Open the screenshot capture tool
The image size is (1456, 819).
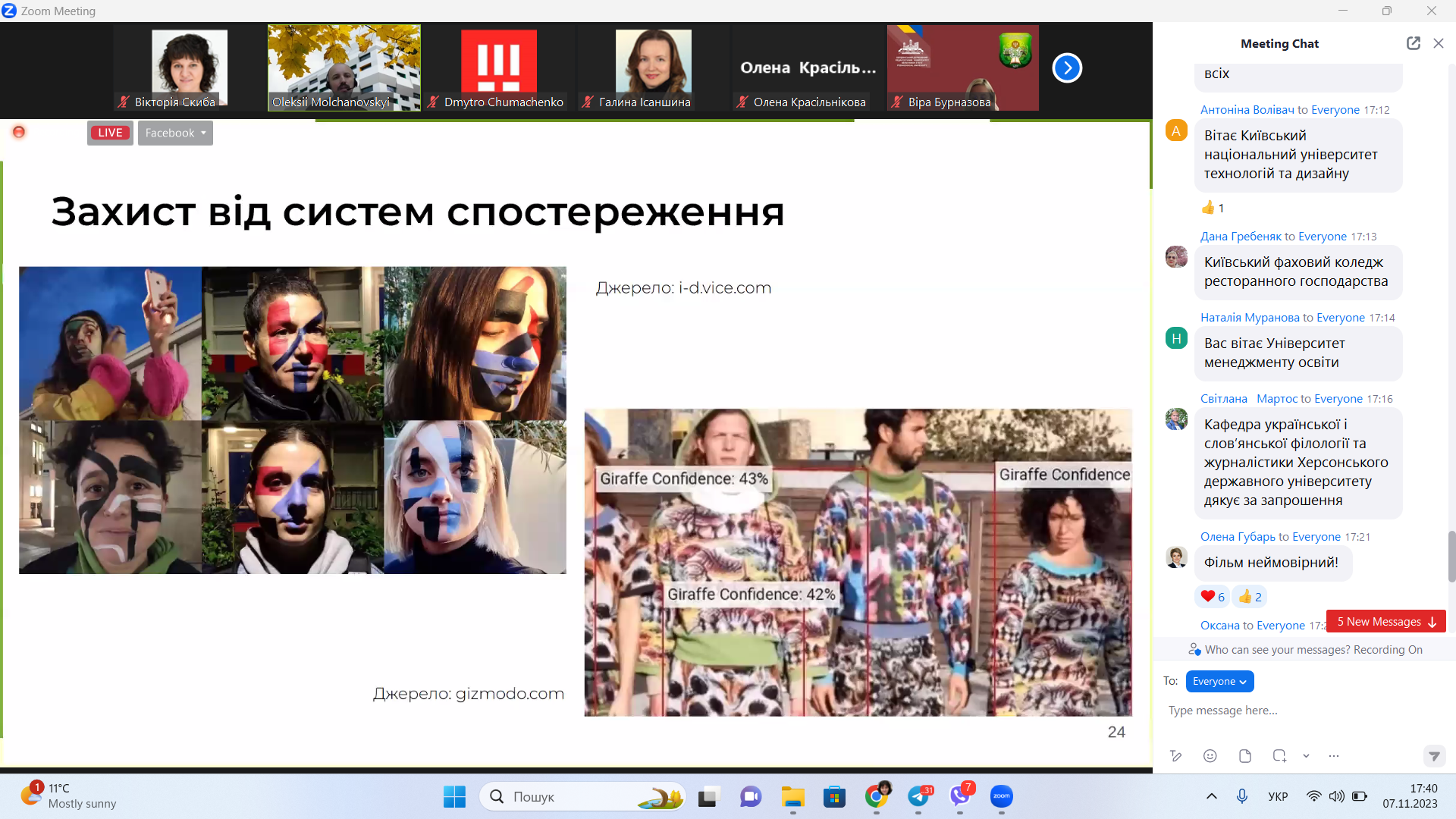(1279, 755)
